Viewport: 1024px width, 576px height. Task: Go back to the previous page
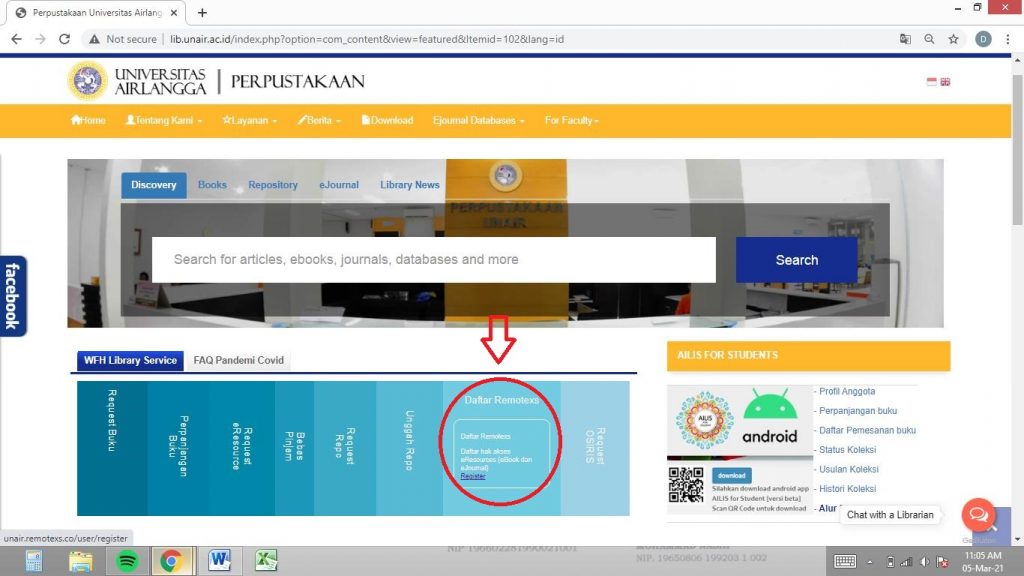pos(16,39)
